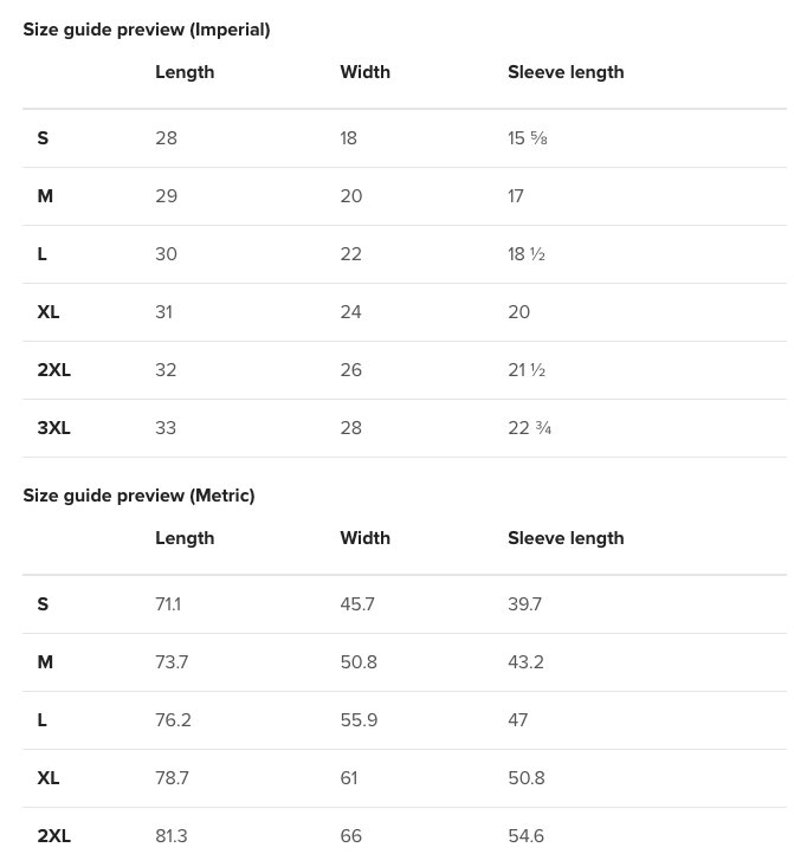Click sleeve length value 15 ⅝
The height and width of the screenshot is (854, 794).
coord(527,138)
